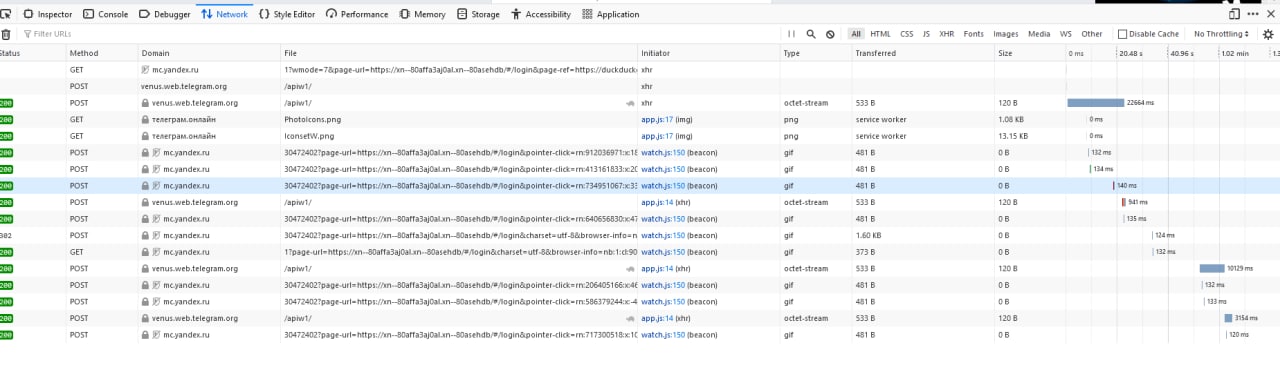Open the No Throttling dropdown
The image size is (1280, 392).
click(1221, 34)
